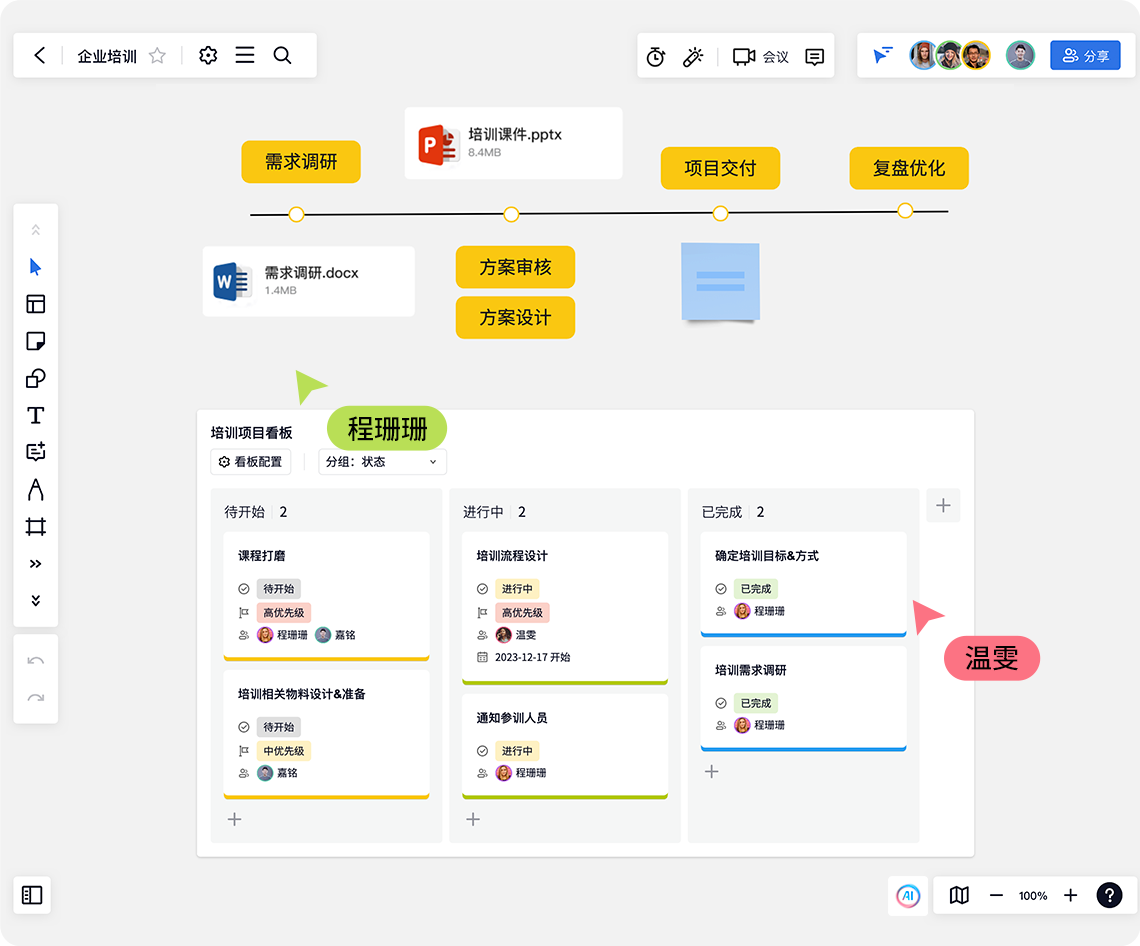Toggle collaborator cursor display icon
Image resolution: width=1140 pixels, height=946 pixels.
(x=883, y=55)
